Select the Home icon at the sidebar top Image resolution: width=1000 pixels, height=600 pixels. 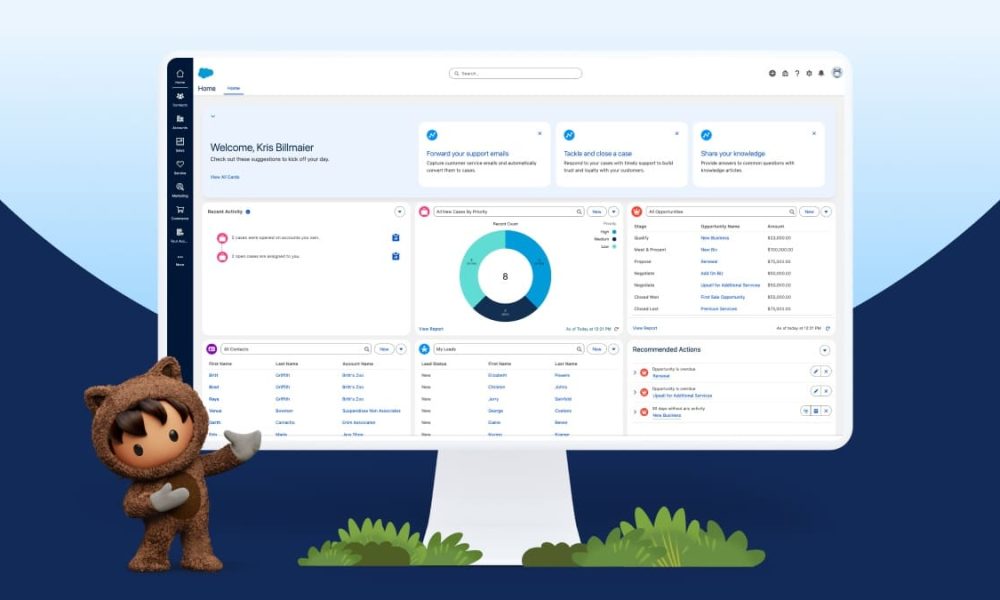tap(180, 74)
